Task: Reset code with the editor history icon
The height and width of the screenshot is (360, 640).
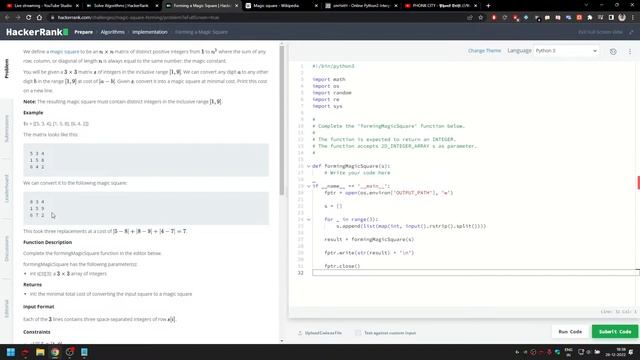Action: (x=613, y=51)
